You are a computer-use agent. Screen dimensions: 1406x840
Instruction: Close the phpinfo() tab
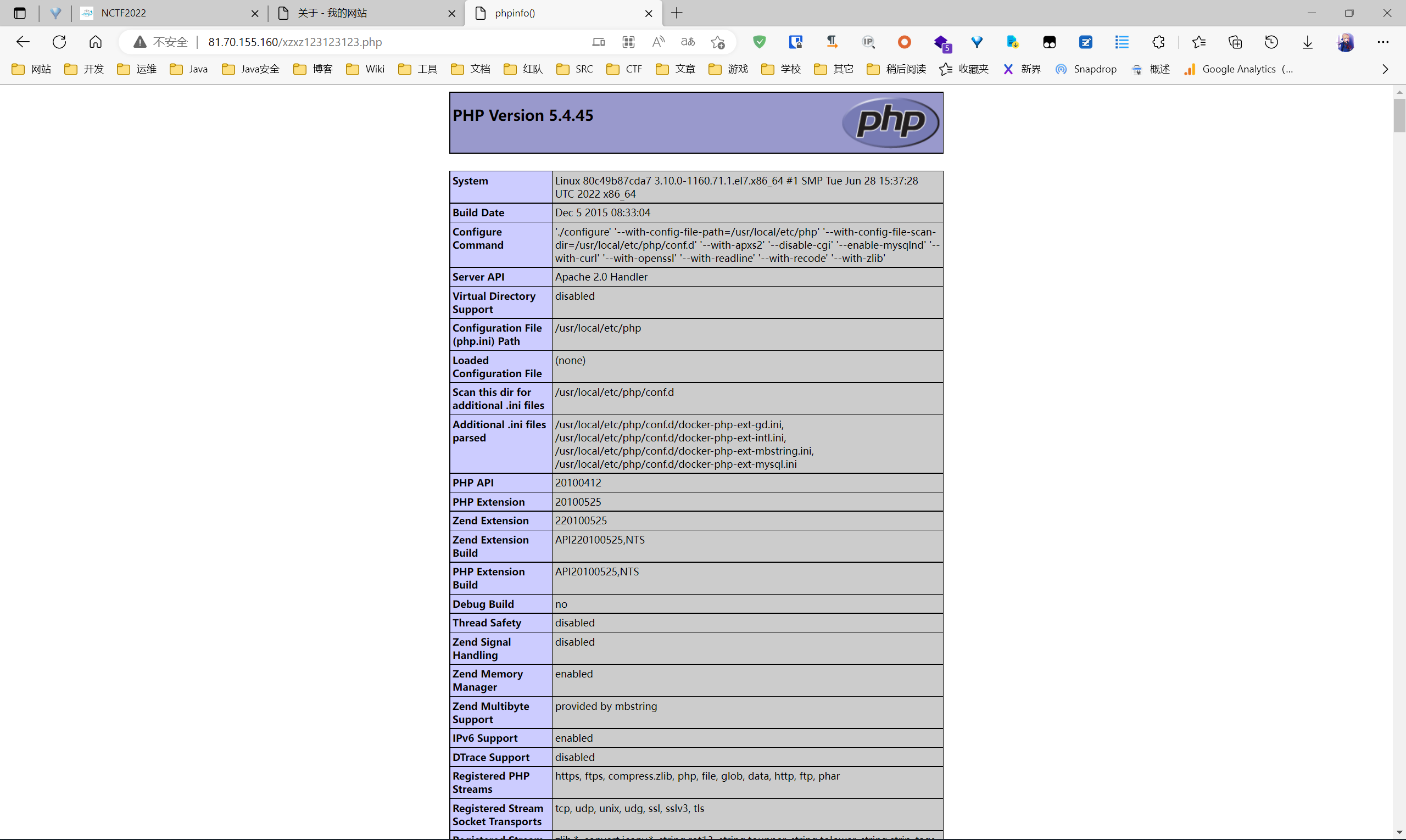[649, 13]
